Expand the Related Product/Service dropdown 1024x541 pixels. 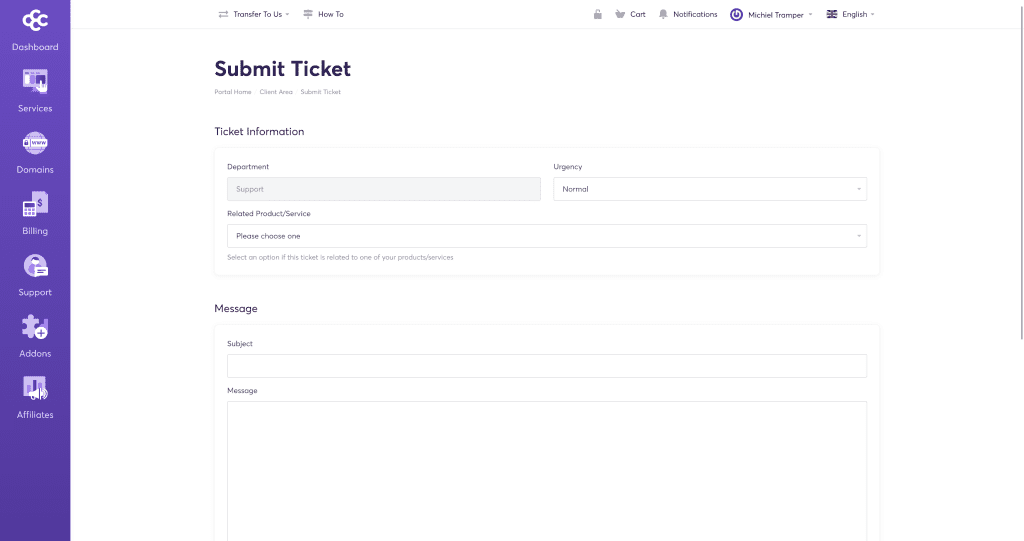click(x=547, y=236)
